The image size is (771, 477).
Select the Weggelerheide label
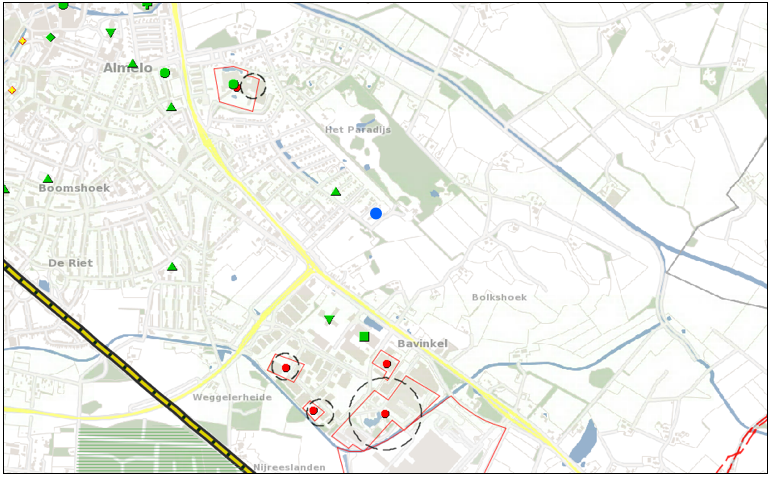[x=232, y=397]
